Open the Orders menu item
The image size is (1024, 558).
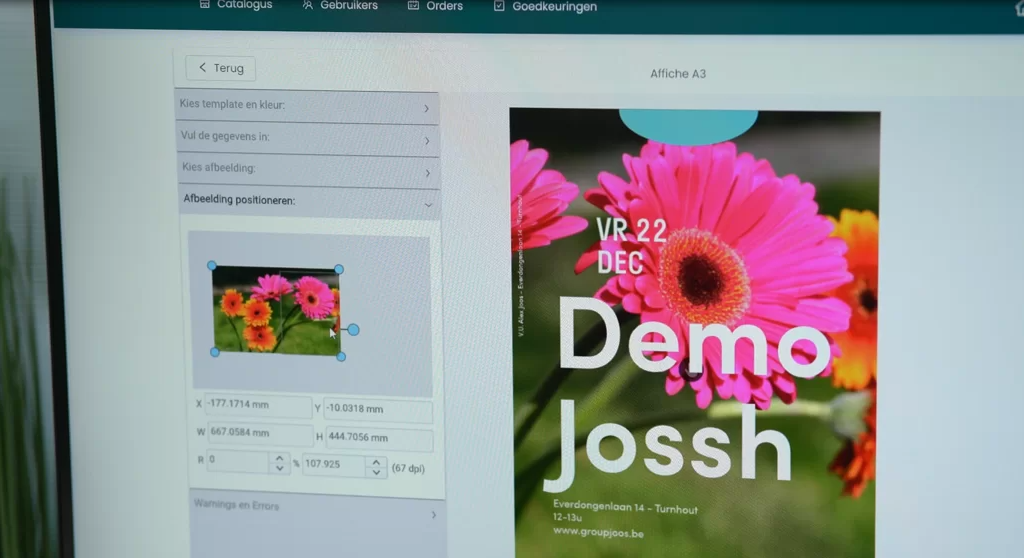tap(436, 6)
